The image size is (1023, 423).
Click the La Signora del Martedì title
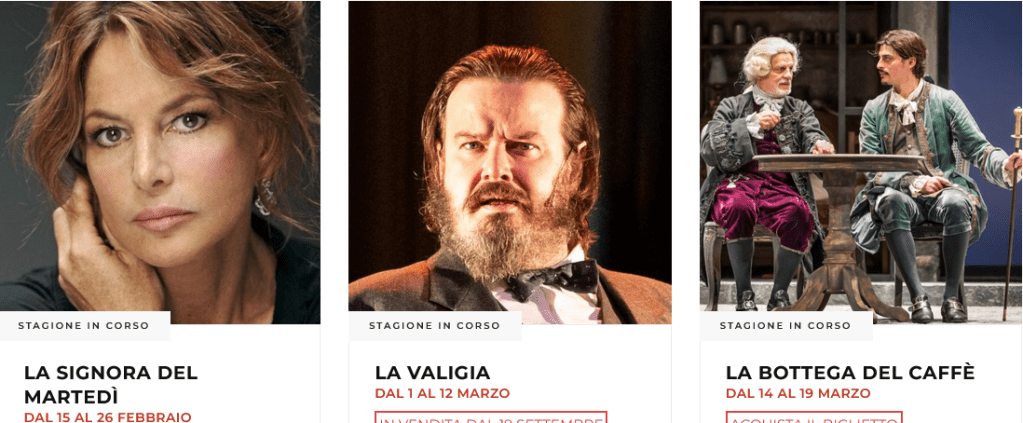(x=111, y=384)
